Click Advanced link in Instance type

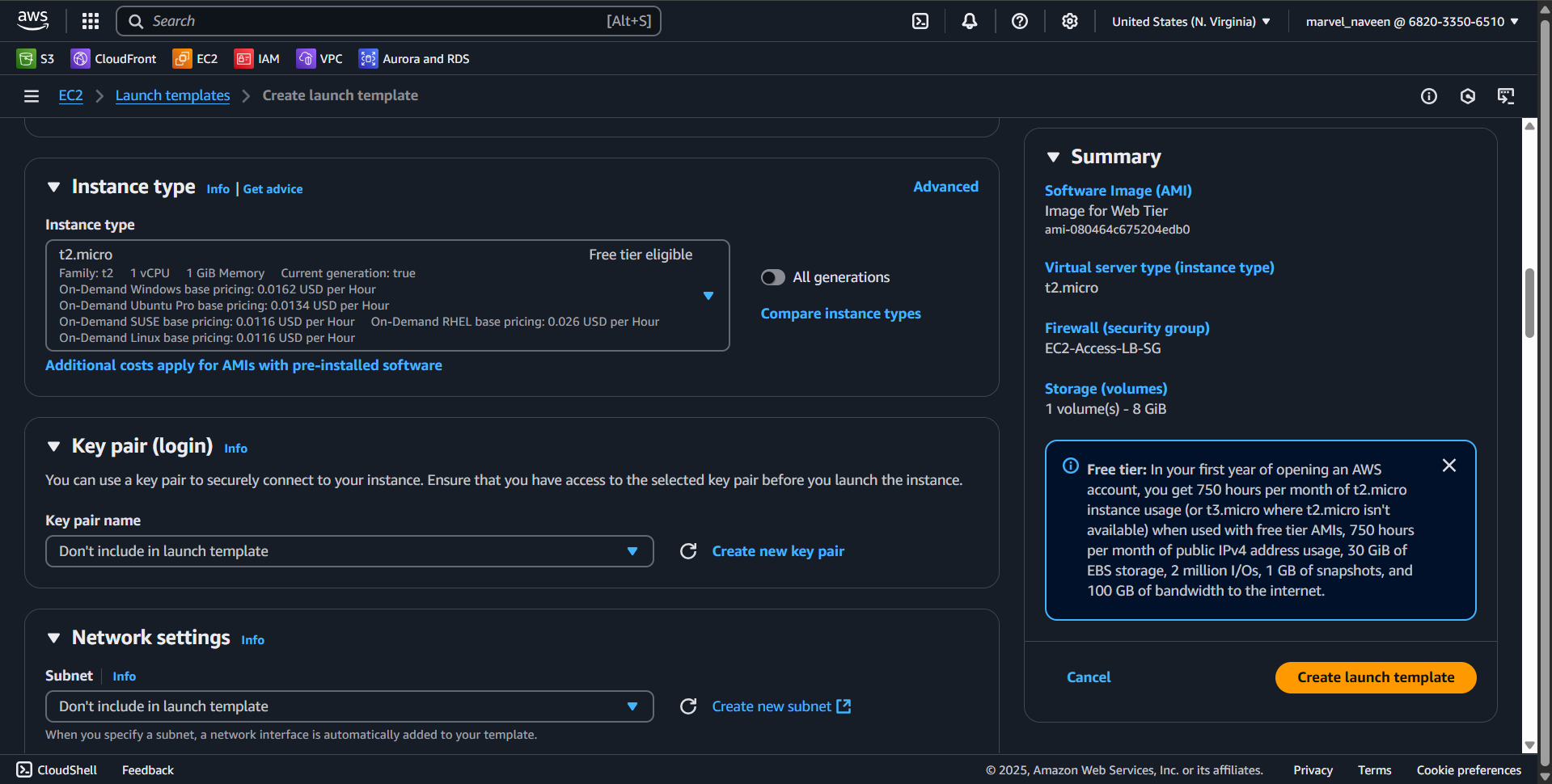945,187
